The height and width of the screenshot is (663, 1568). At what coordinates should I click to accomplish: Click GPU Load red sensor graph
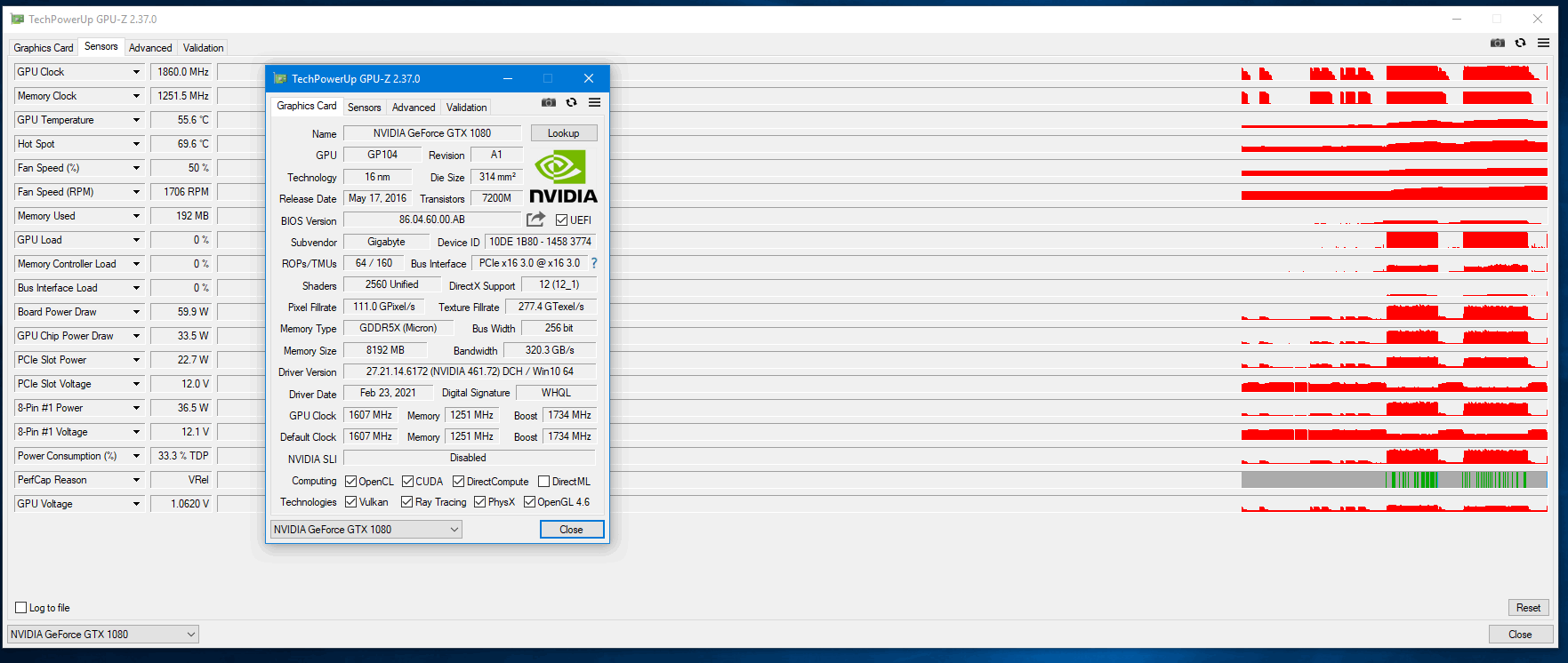(1394, 240)
